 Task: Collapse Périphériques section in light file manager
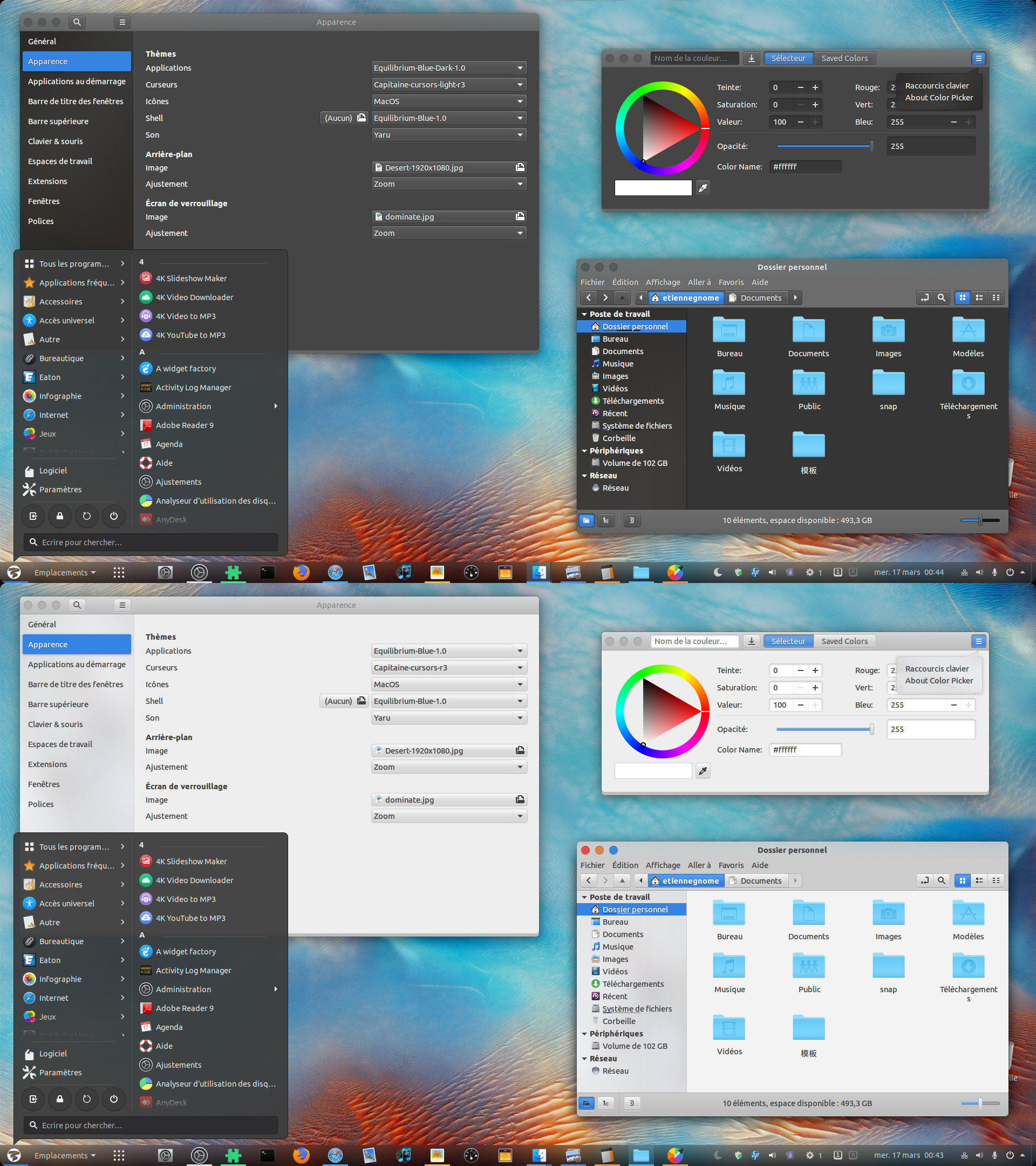pos(584,1034)
